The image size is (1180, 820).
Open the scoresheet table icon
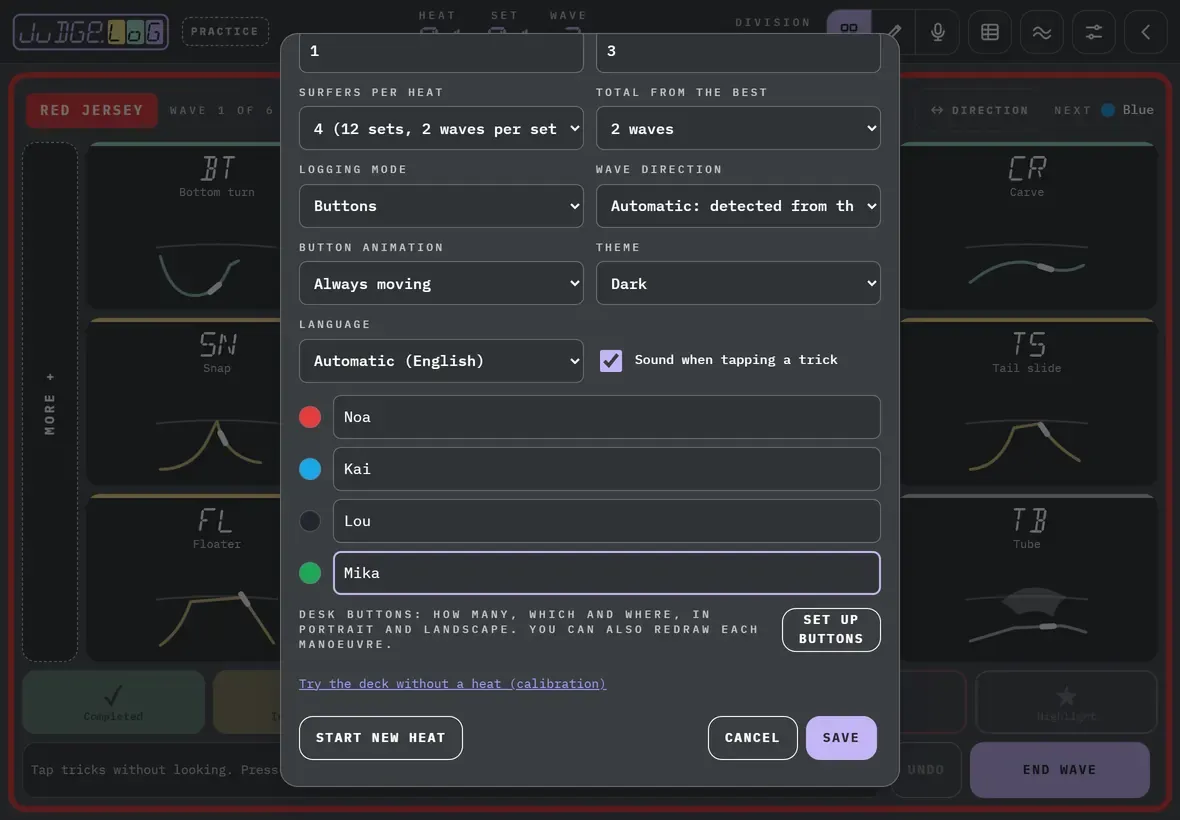990,32
